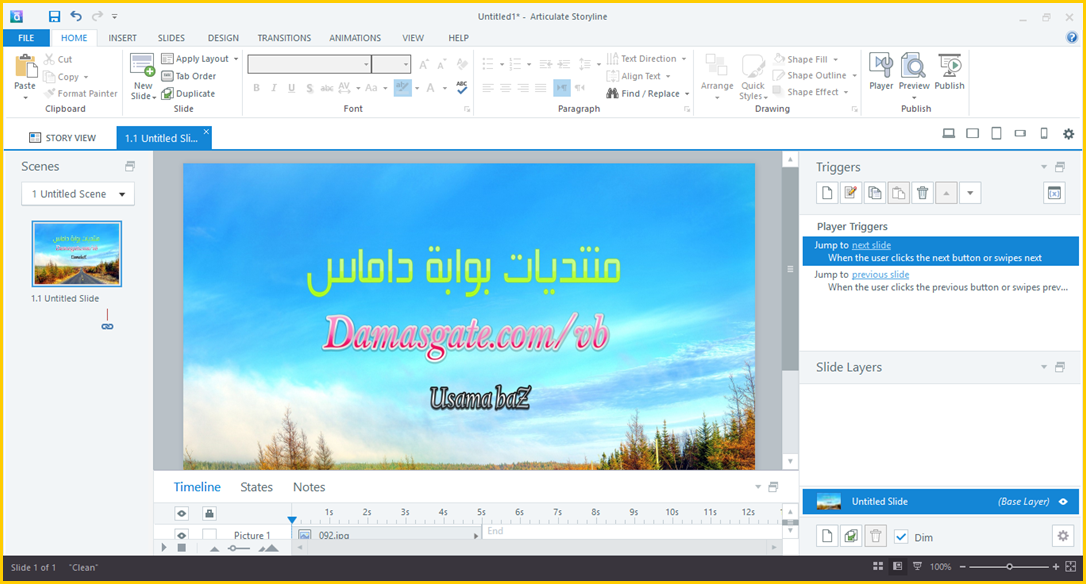Add a new slide layer

point(827,536)
